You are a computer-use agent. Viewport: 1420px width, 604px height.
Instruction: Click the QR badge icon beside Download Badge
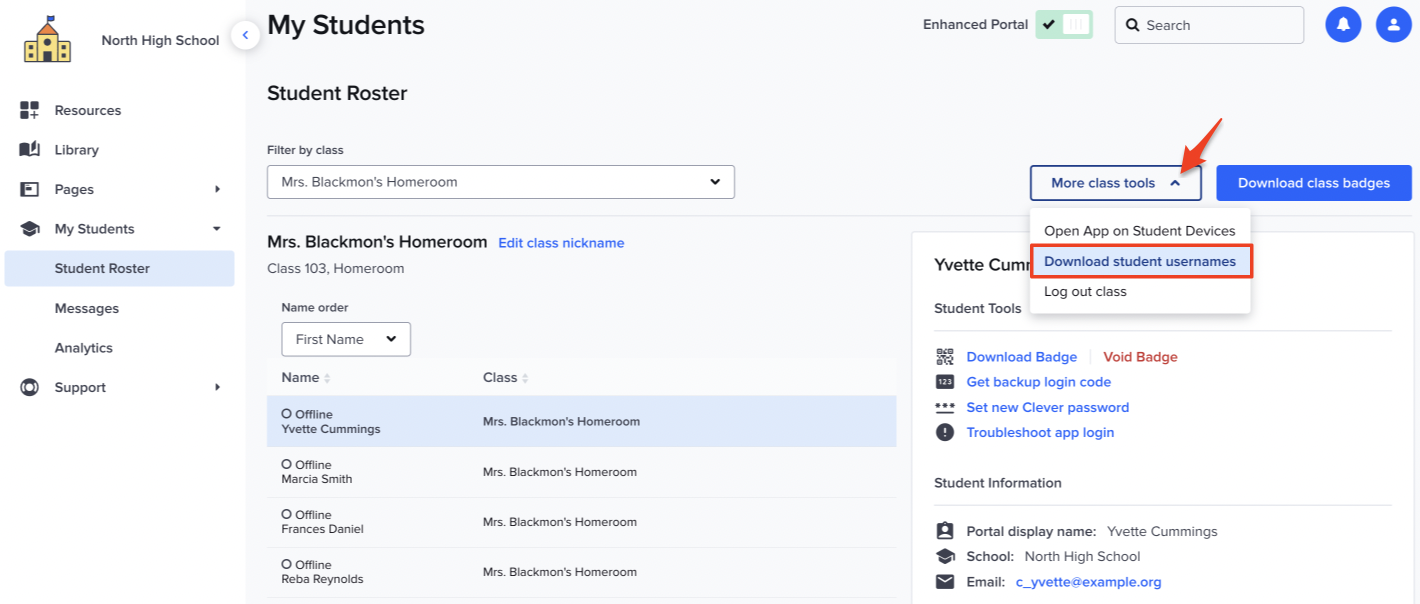pos(944,356)
